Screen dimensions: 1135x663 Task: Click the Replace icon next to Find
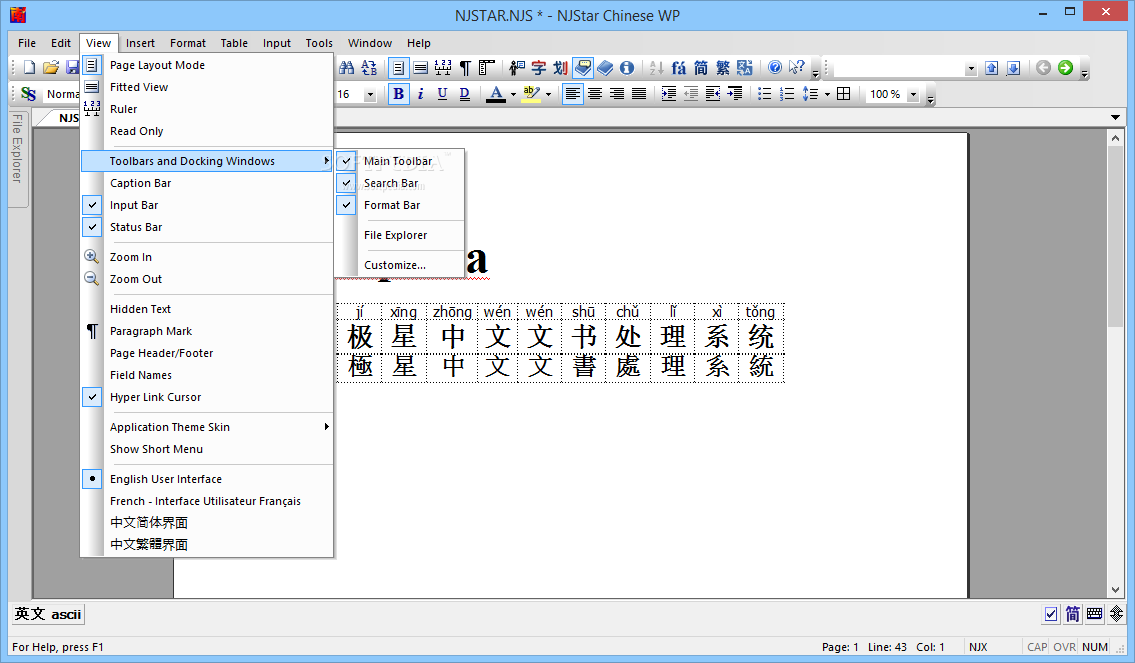369,68
